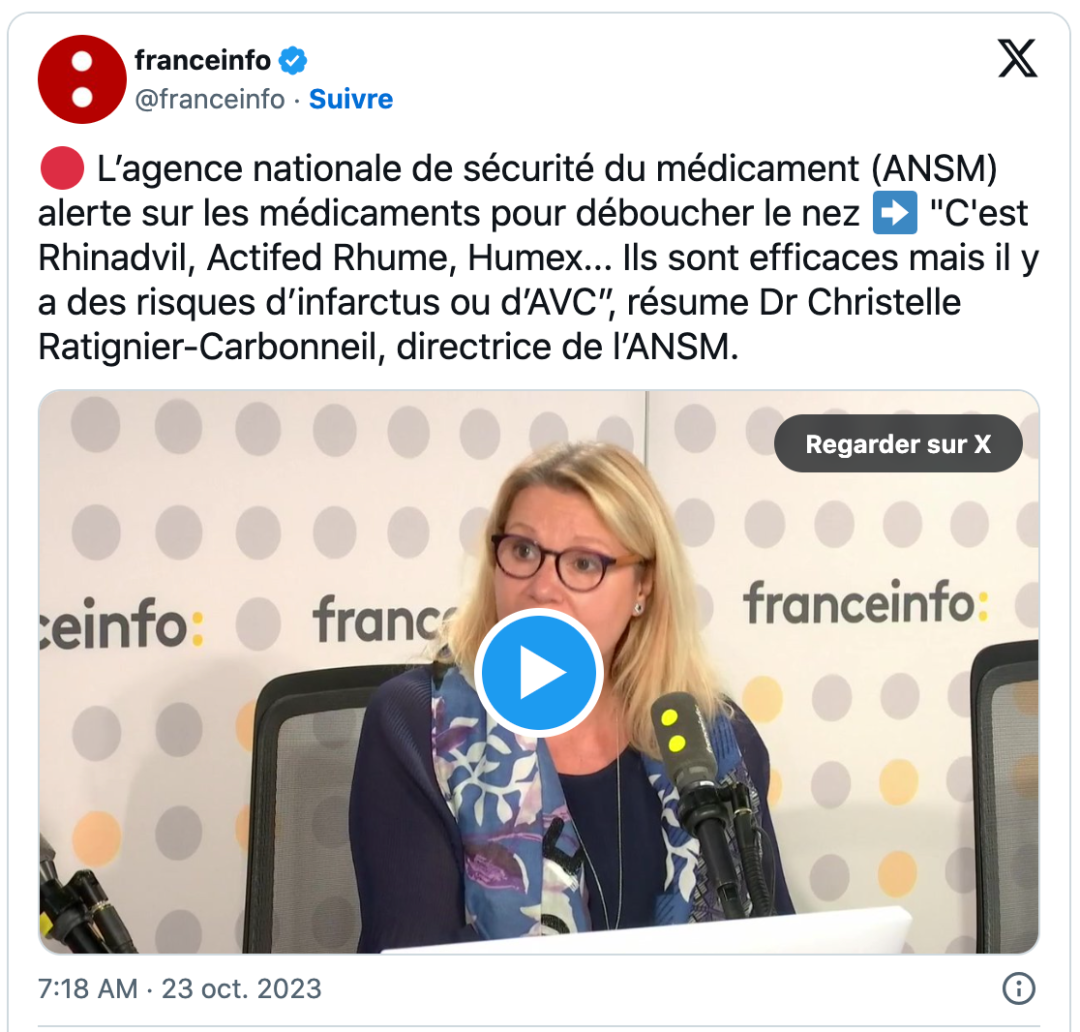Viewport: 1080px width, 1032px height.
Task: Open the 7:18 AM tweet timestamp
Action: pyautogui.click(x=87, y=989)
